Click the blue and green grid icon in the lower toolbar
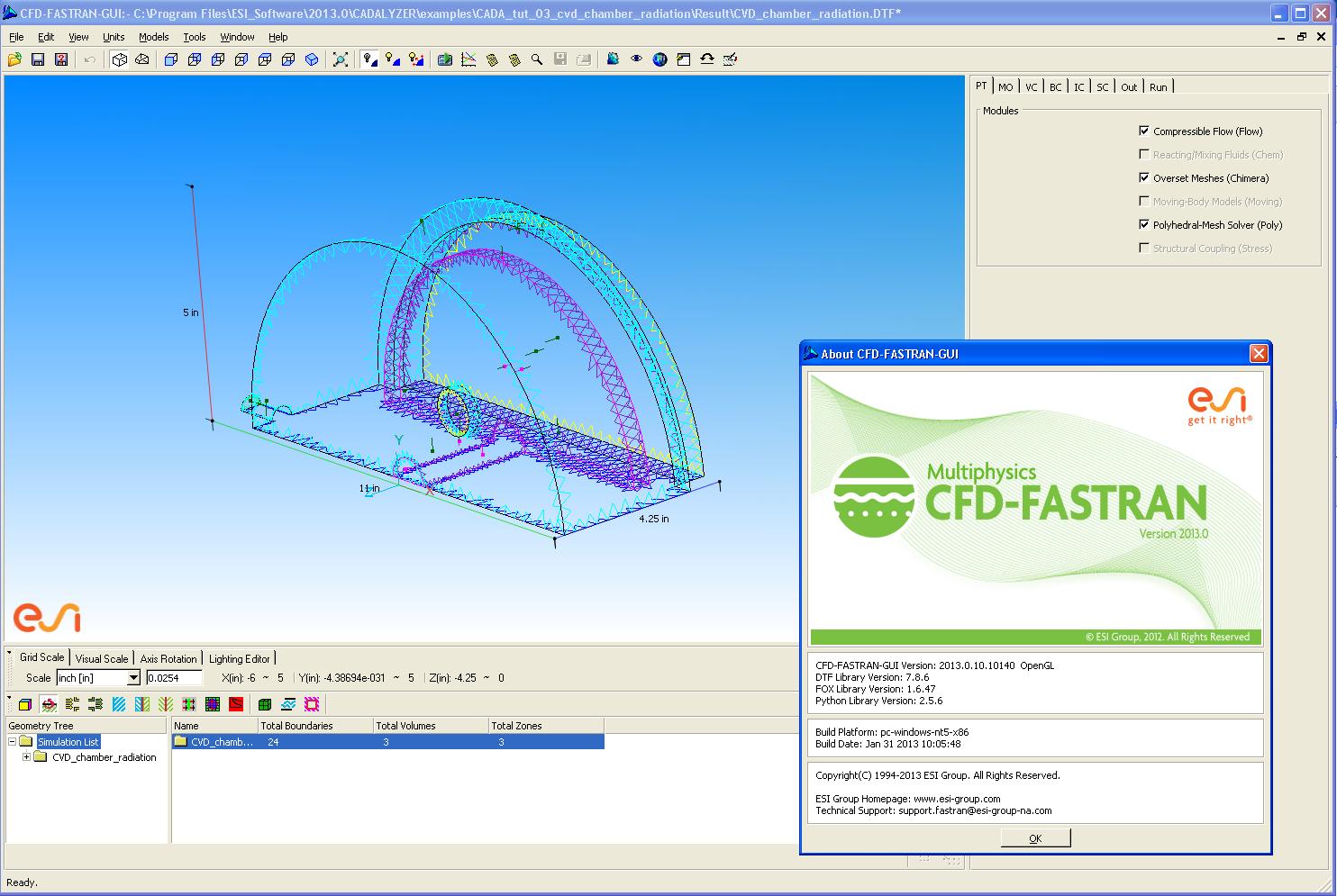The width and height of the screenshot is (1337, 896). point(213,704)
